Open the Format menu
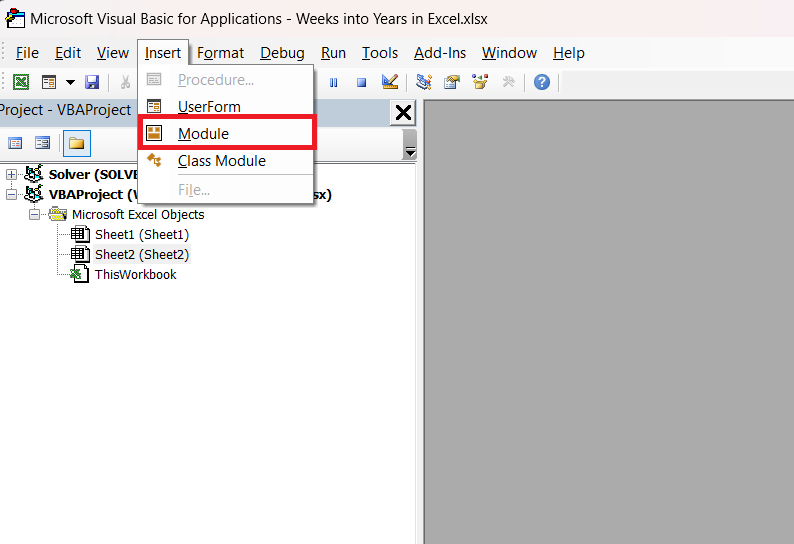The height and width of the screenshot is (544, 794). click(220, 53)
